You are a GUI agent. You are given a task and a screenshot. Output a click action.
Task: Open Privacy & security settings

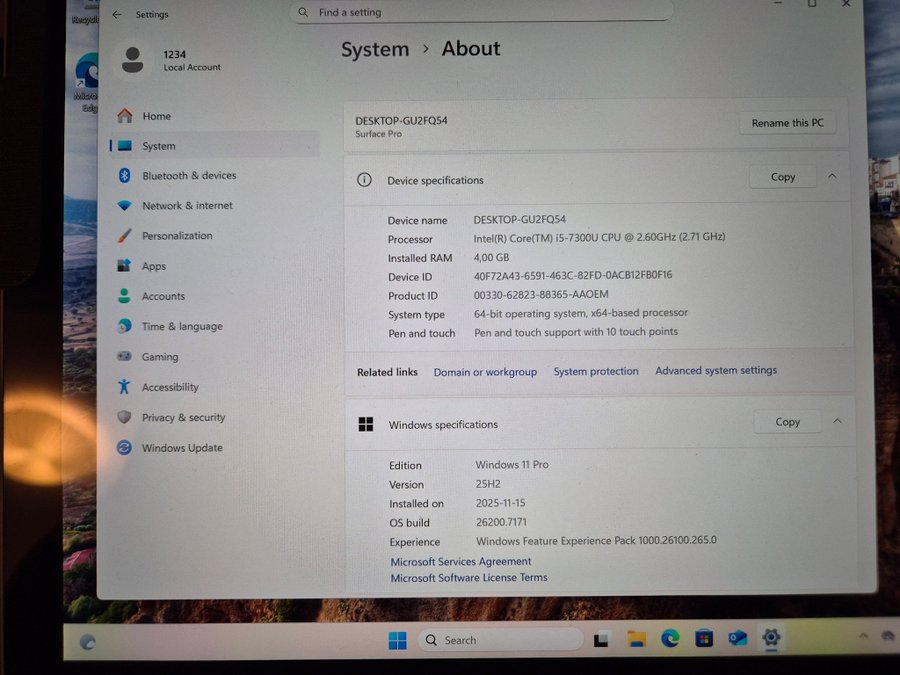[183, 418]
